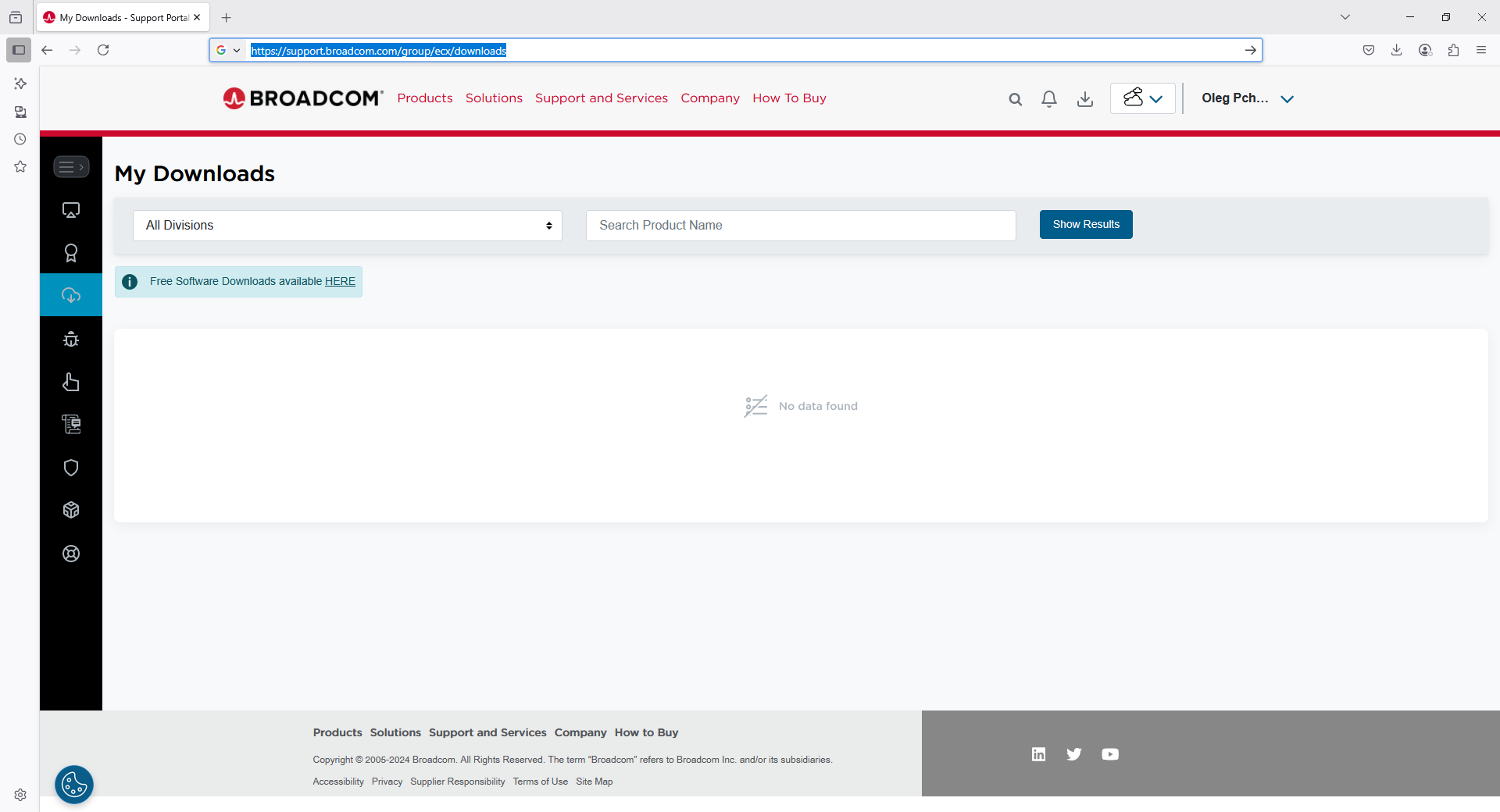Screen dimensions: 1500x812
Task: Open the Site Map footer link
Action: click(594, 782)
